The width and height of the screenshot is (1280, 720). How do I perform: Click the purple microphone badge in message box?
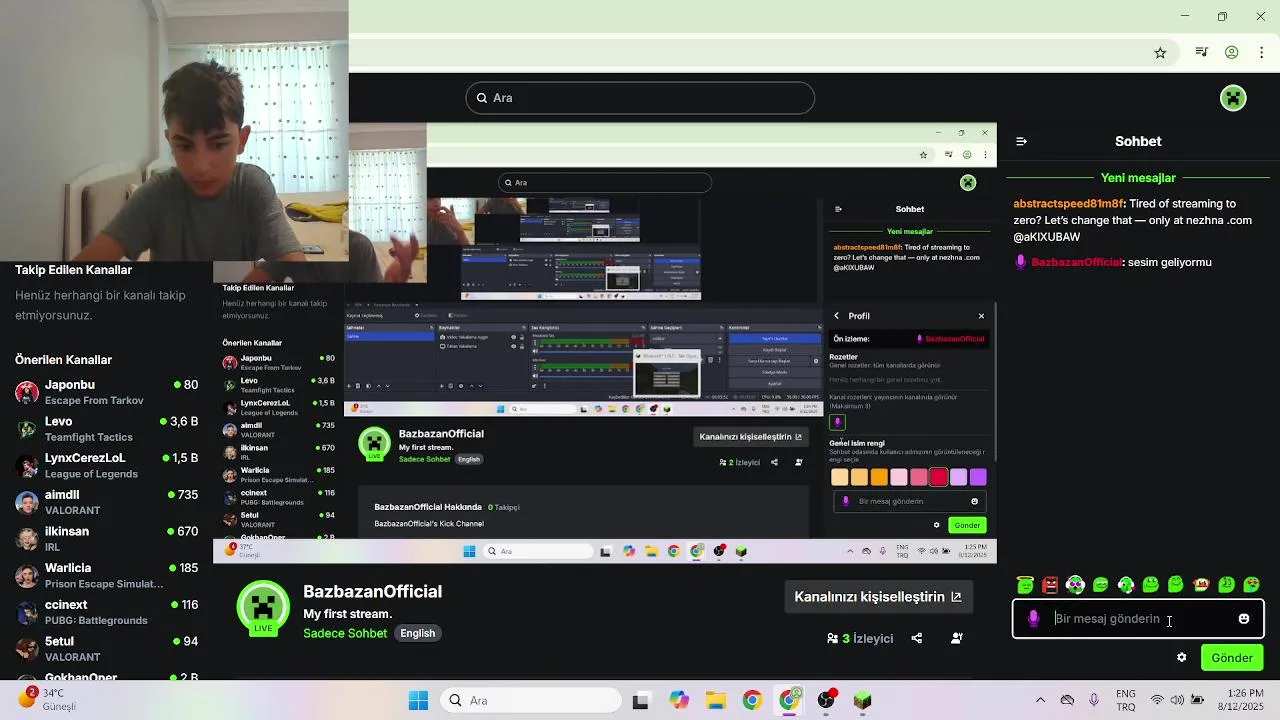pos(1034,619)
